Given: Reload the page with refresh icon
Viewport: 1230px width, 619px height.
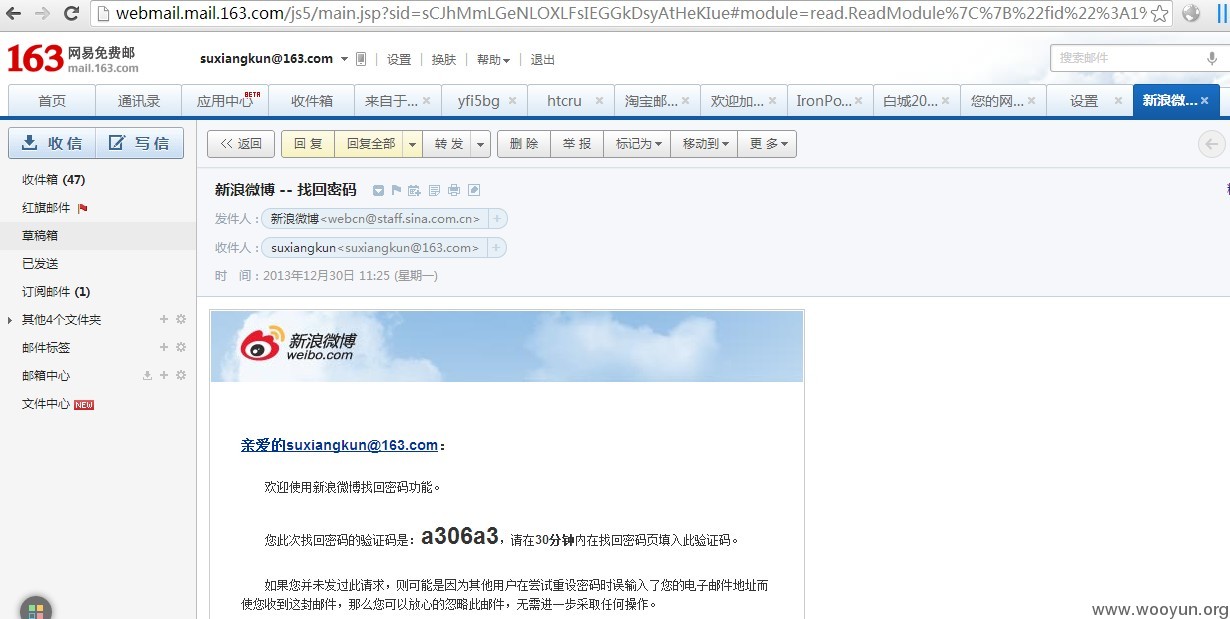Looking at the screenshot, I should 71,14.
